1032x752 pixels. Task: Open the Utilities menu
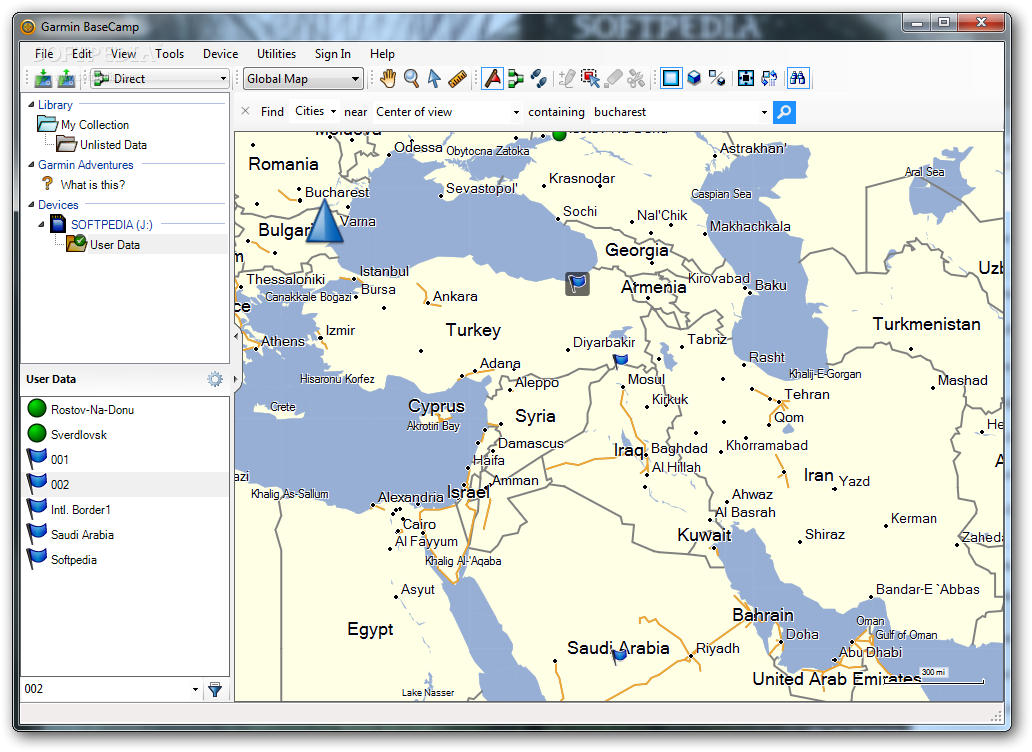[276, 54]
